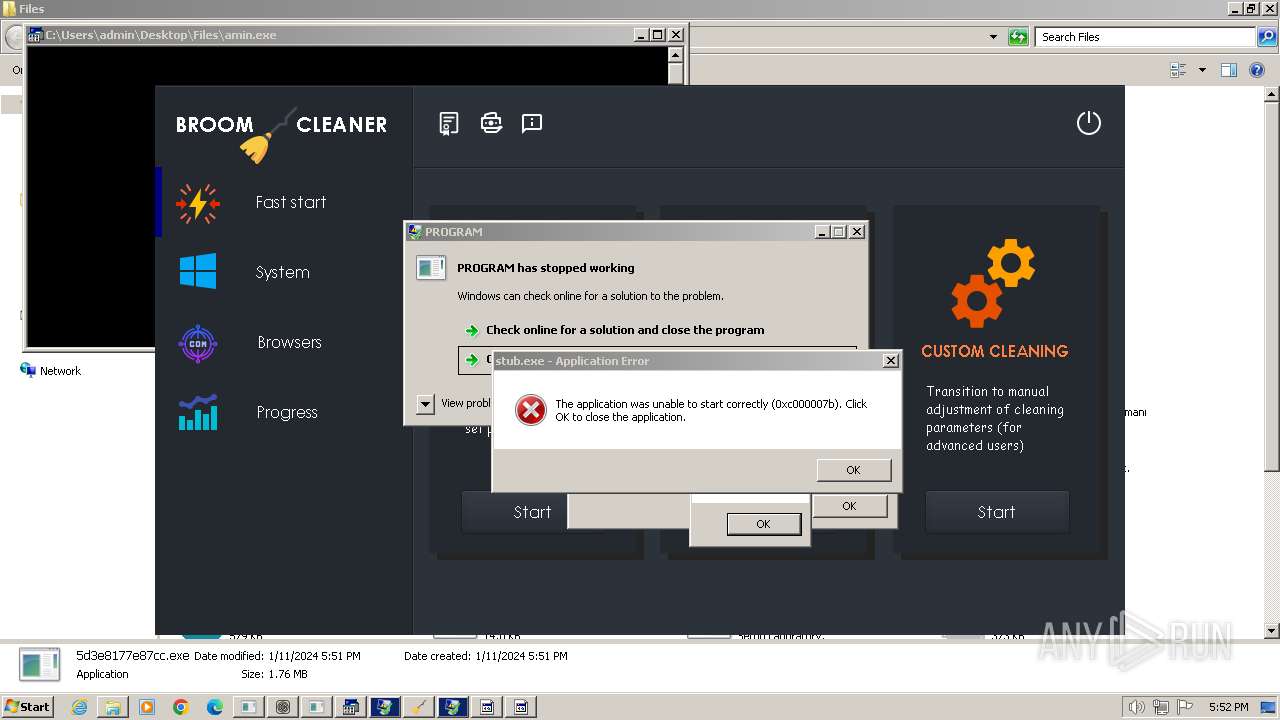Click Start under Custom Cleaning card
Image resolution: width=1280 pixels, height=720 pixels.
click(x=997, y=512)
